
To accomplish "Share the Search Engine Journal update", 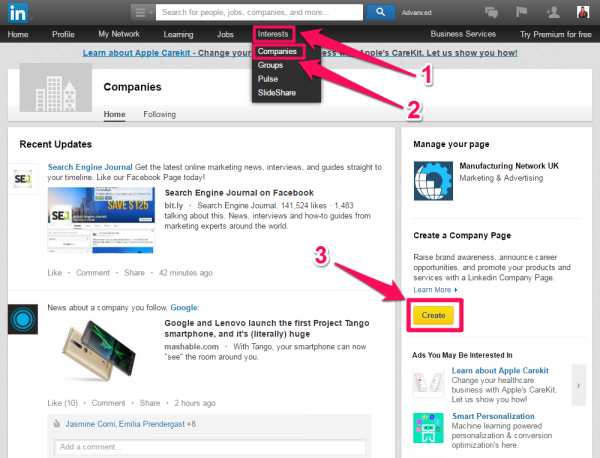I will click(x=134, y=273).
